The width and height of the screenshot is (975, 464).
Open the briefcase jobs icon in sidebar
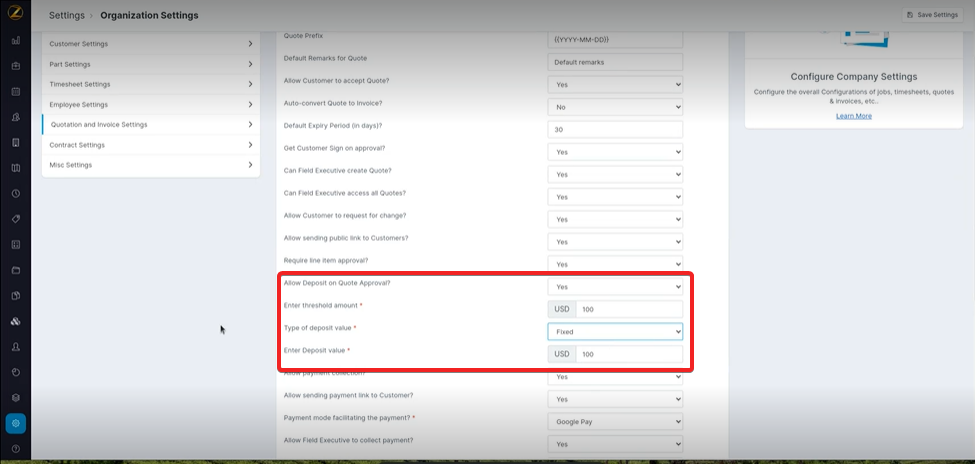point(16,66)
